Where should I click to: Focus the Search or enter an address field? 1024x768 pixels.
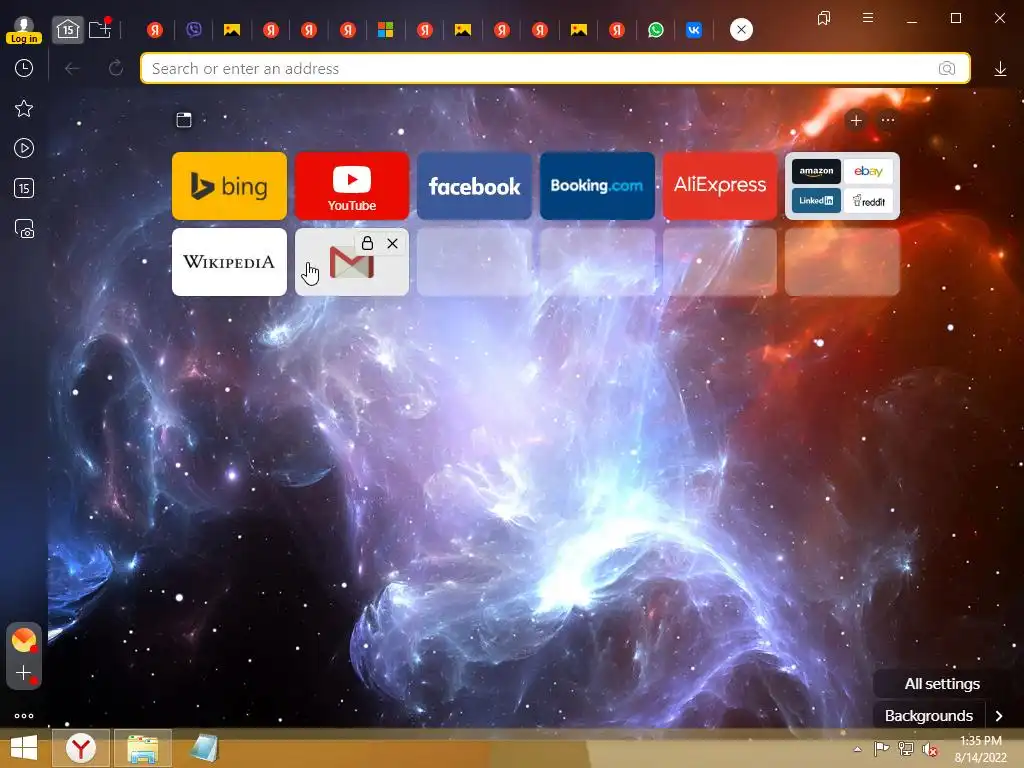coord(555,68)
